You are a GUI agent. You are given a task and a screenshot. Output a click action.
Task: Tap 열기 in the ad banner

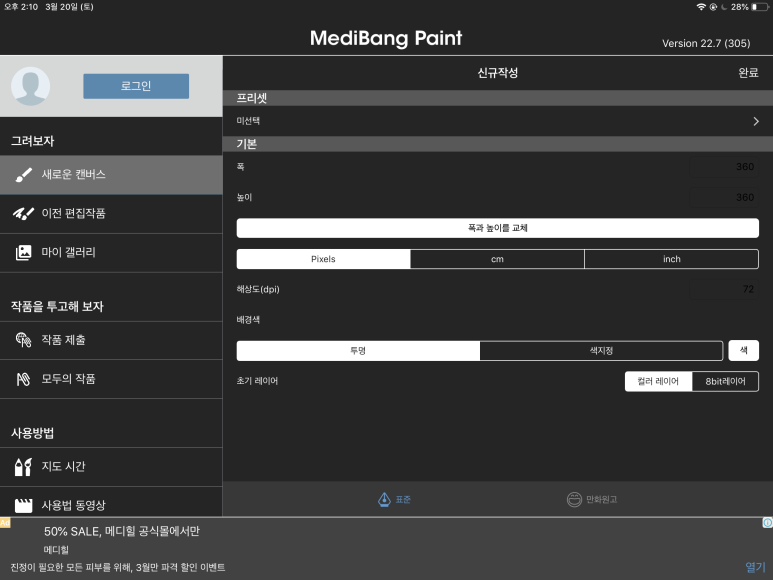click(755, 567)
